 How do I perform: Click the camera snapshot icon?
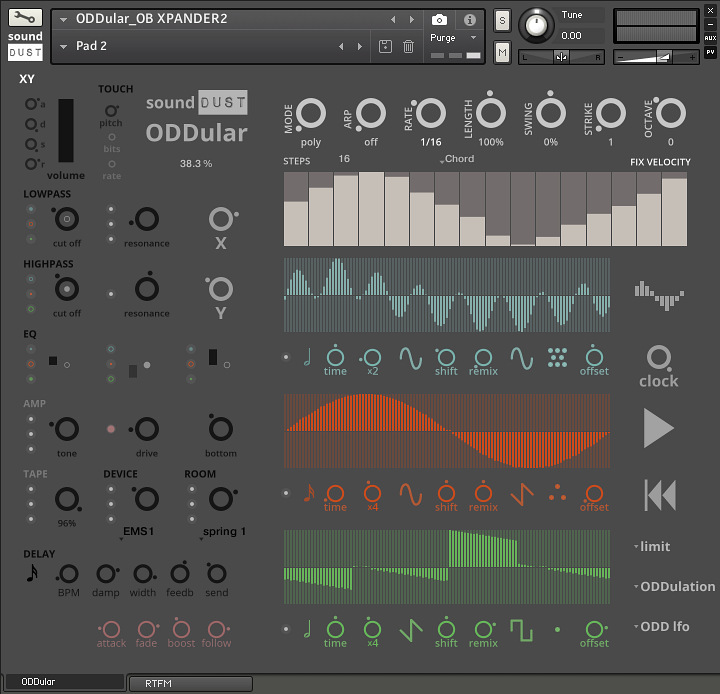[439, 20]
